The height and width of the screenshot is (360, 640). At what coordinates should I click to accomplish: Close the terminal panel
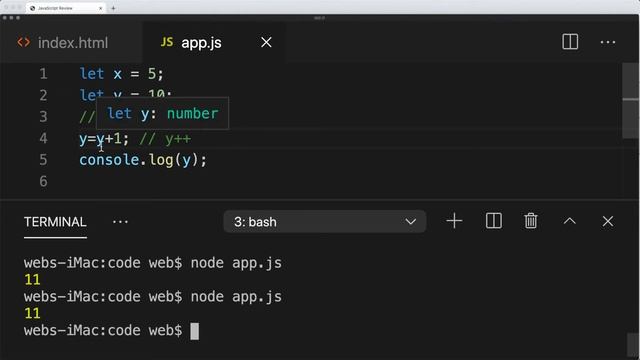tap(607, 221)
